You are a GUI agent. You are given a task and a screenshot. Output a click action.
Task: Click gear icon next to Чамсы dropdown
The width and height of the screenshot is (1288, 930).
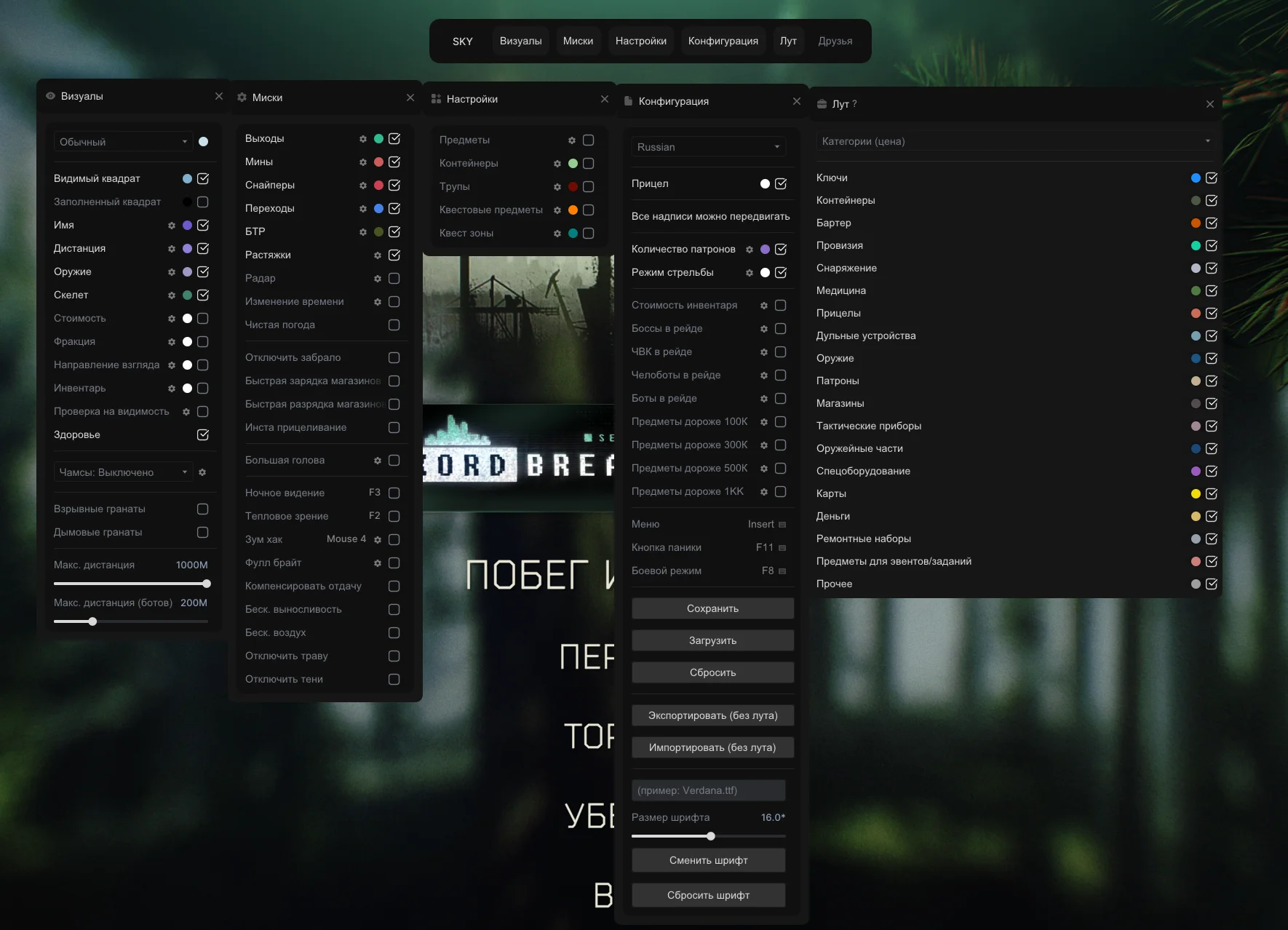202,472
